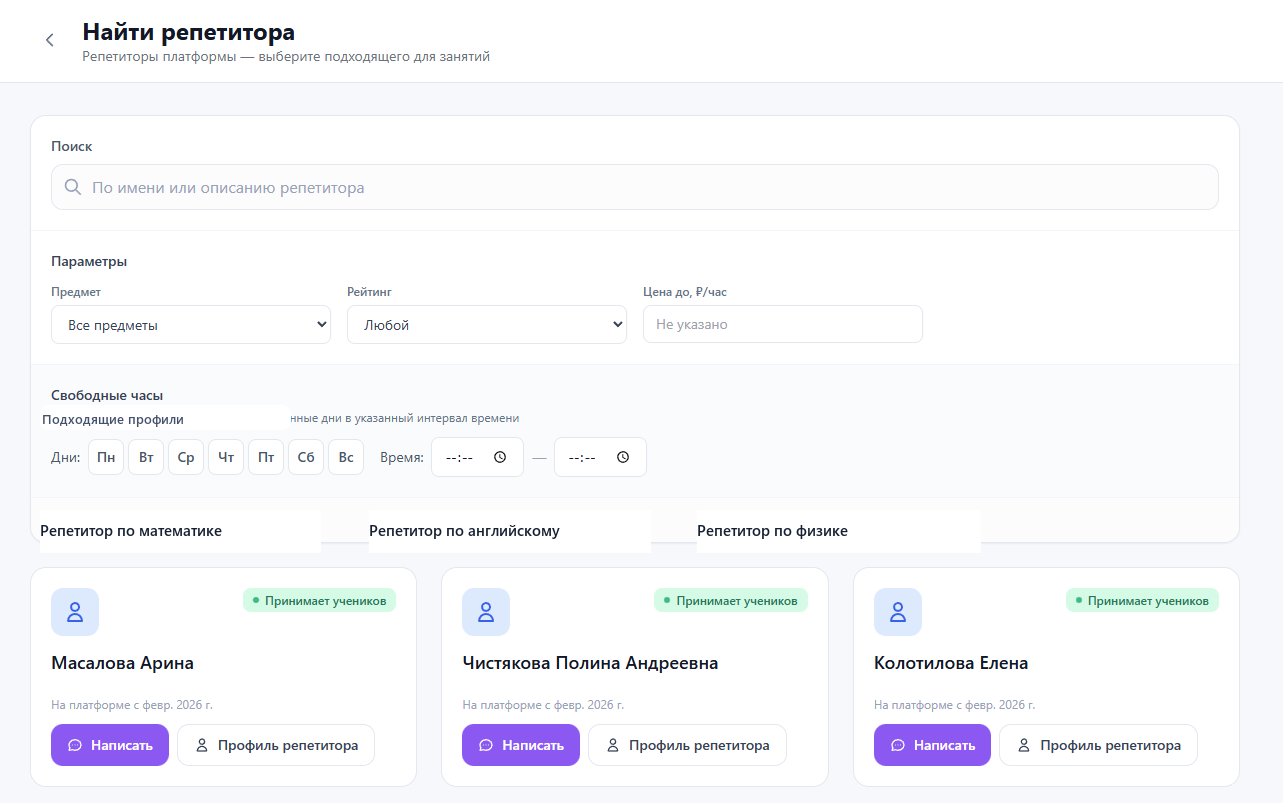Click Масалова Арина avatar icon
The width and height of the screenshot is (1283, 803).
75,612
